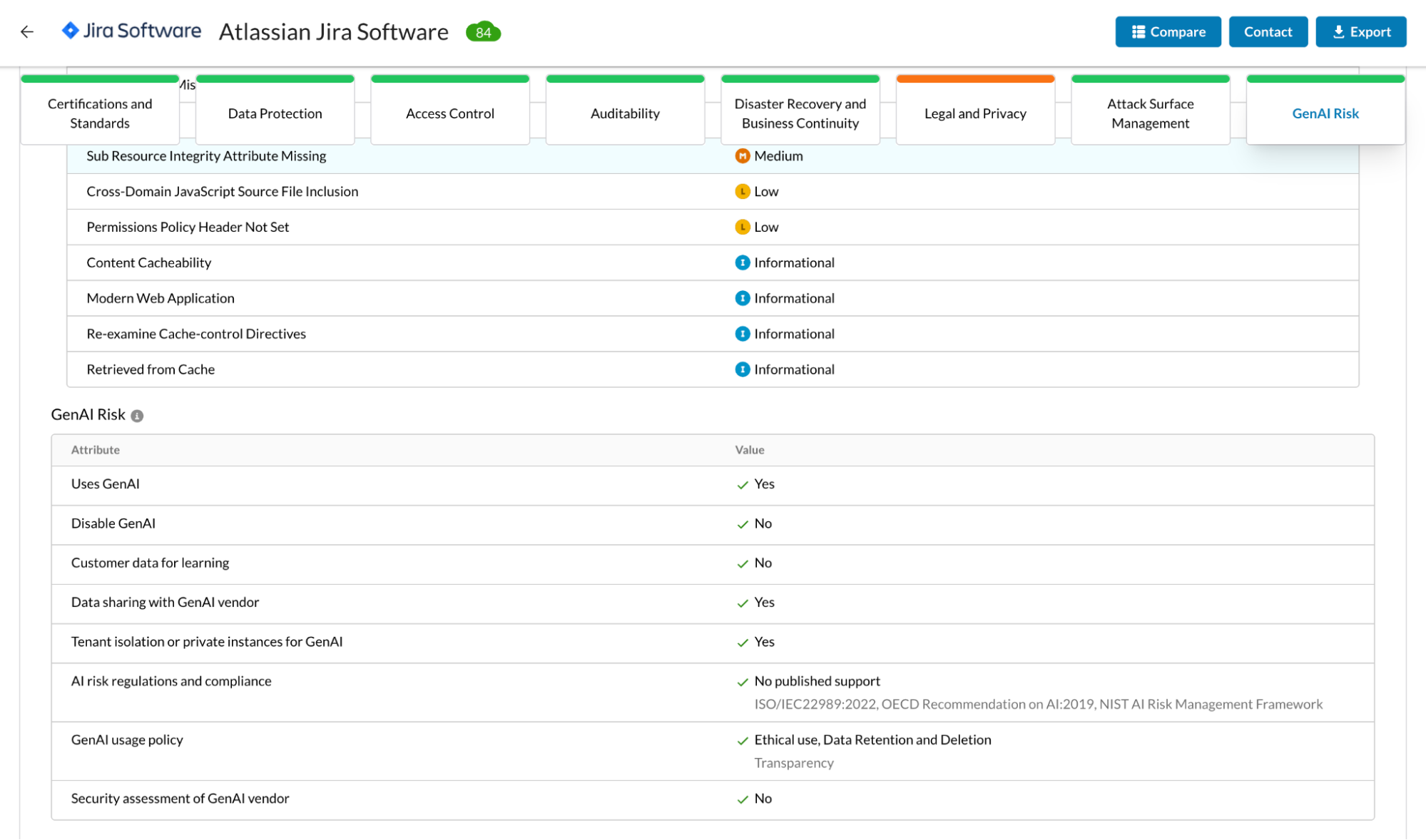This screenshot has width=1426, height=840.
Task: Click the Atlassian Jira Software title
Action: point(334,32)
